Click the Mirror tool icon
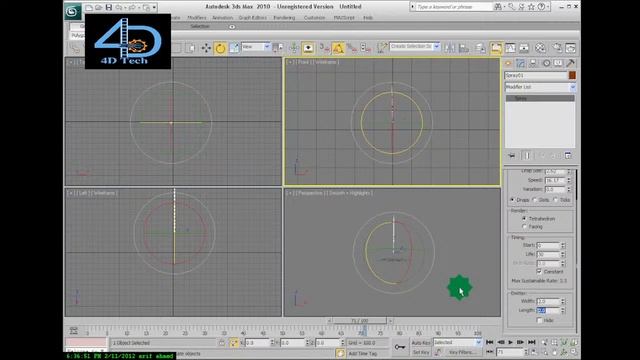 [450, 48]
